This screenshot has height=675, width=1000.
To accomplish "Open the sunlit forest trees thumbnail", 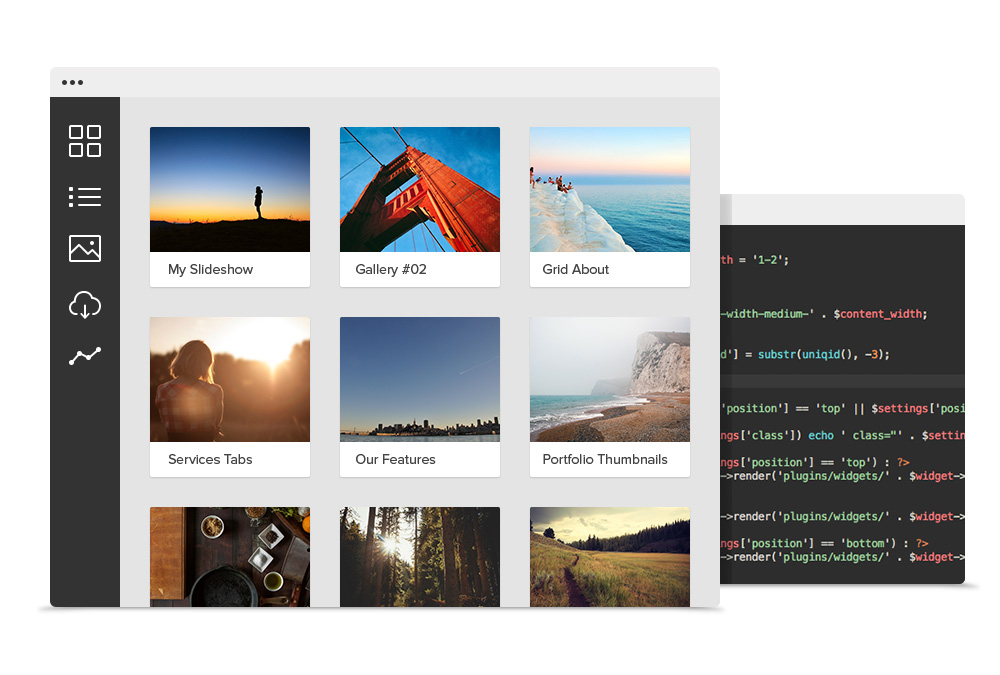I will tap(420, 556).
